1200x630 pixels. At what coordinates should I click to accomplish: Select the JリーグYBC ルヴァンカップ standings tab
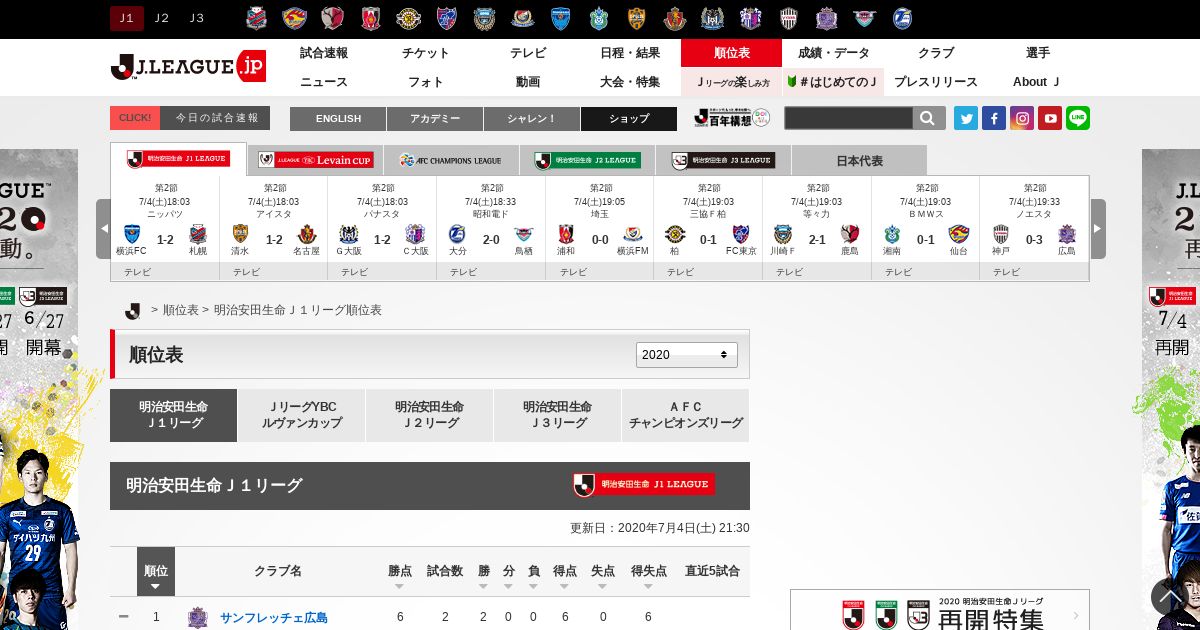(302, 415)
